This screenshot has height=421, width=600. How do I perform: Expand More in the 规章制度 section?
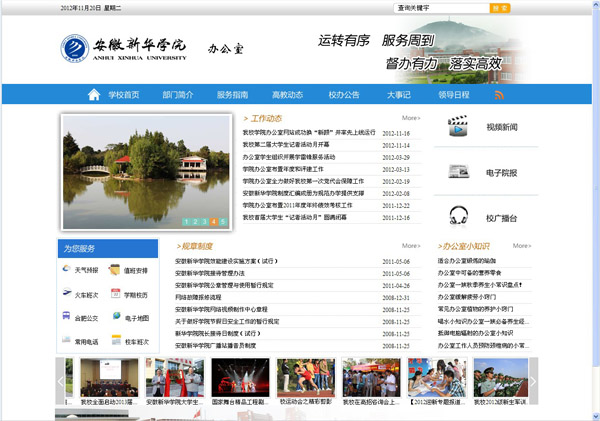[411, 245]
